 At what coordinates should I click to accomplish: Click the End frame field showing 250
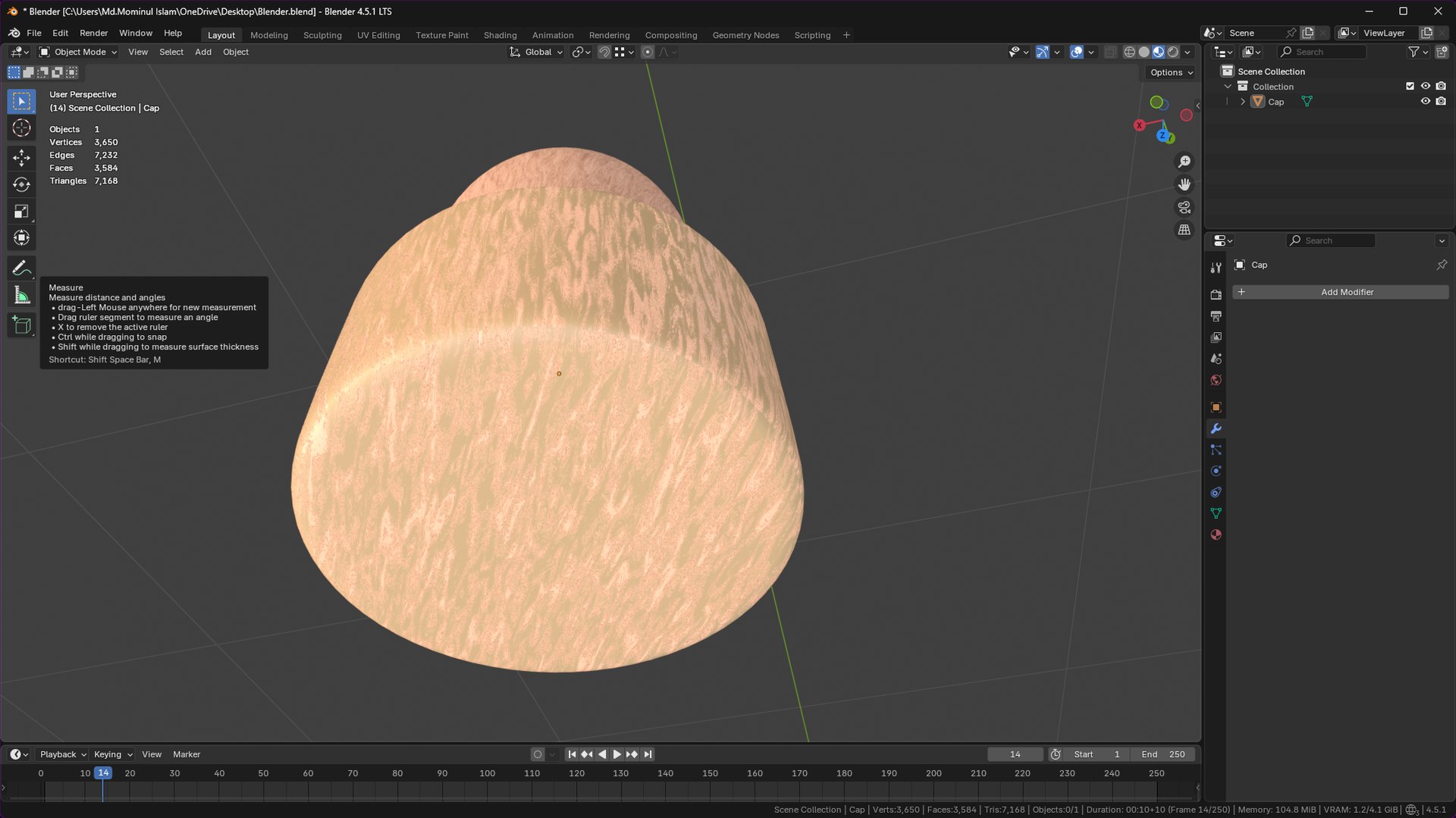point(1163,754)
